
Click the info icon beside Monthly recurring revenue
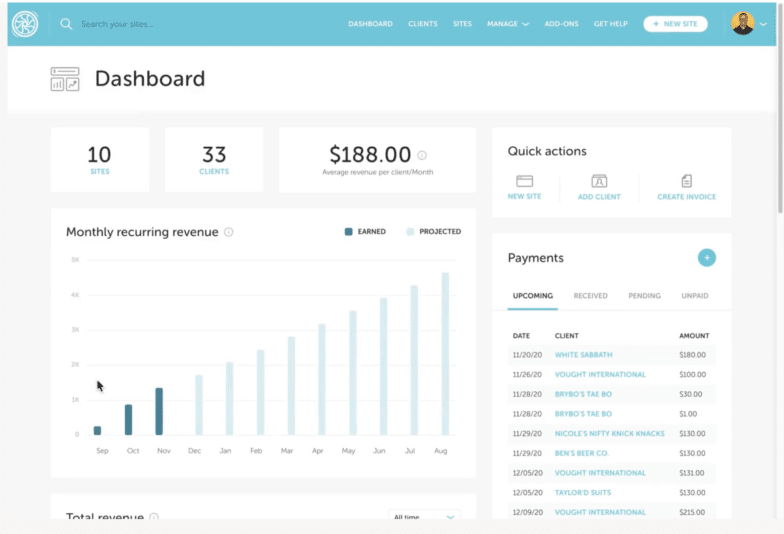(229, 232)
